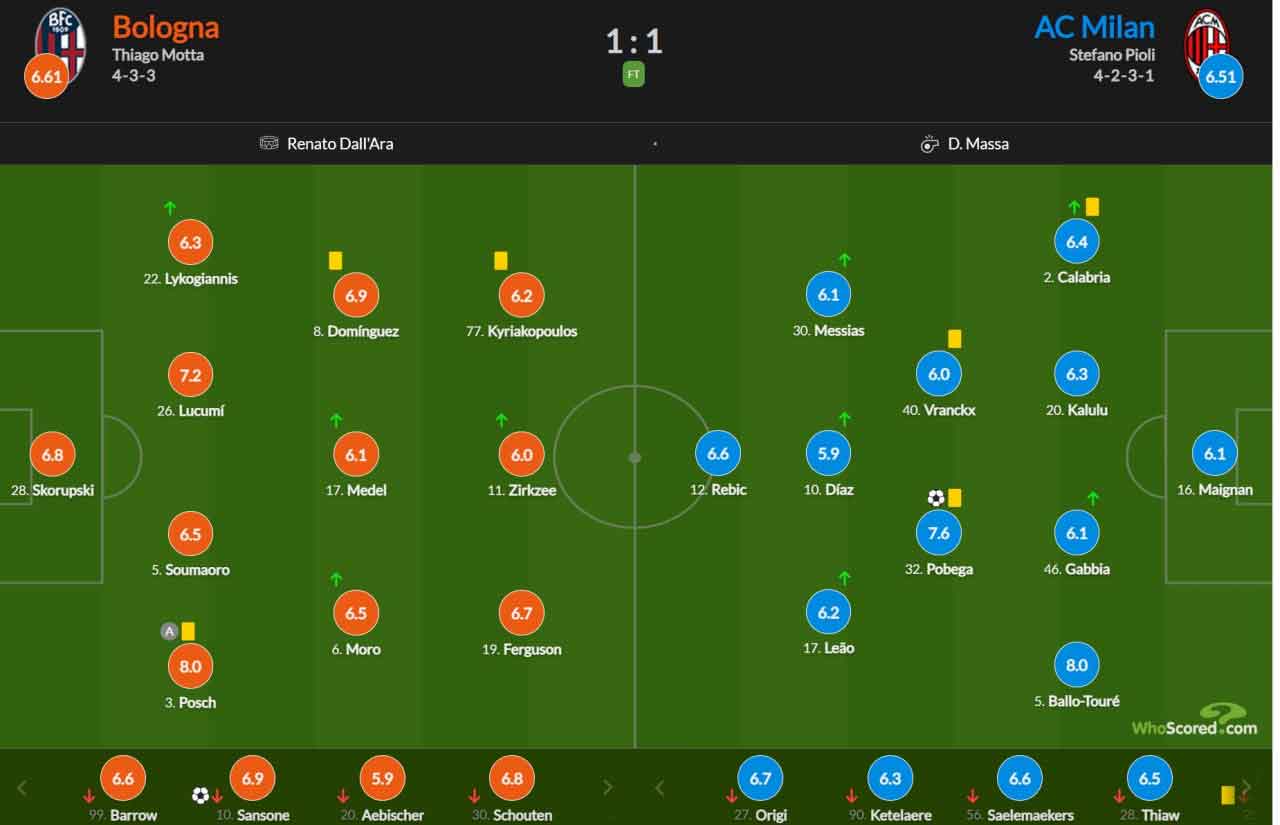Click the goal ball icon above Pobega
Viewport: 1280px width, 825px height.
coord(935,497)
